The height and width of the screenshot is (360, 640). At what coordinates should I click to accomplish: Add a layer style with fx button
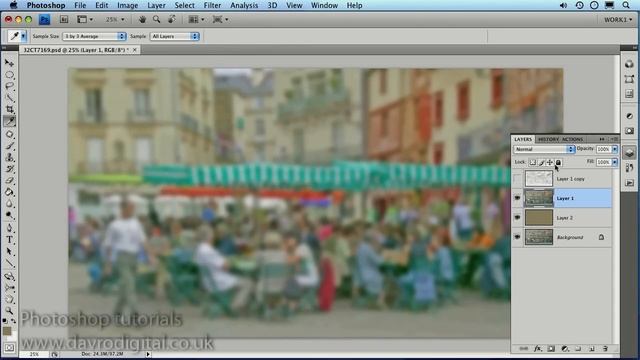538,349
